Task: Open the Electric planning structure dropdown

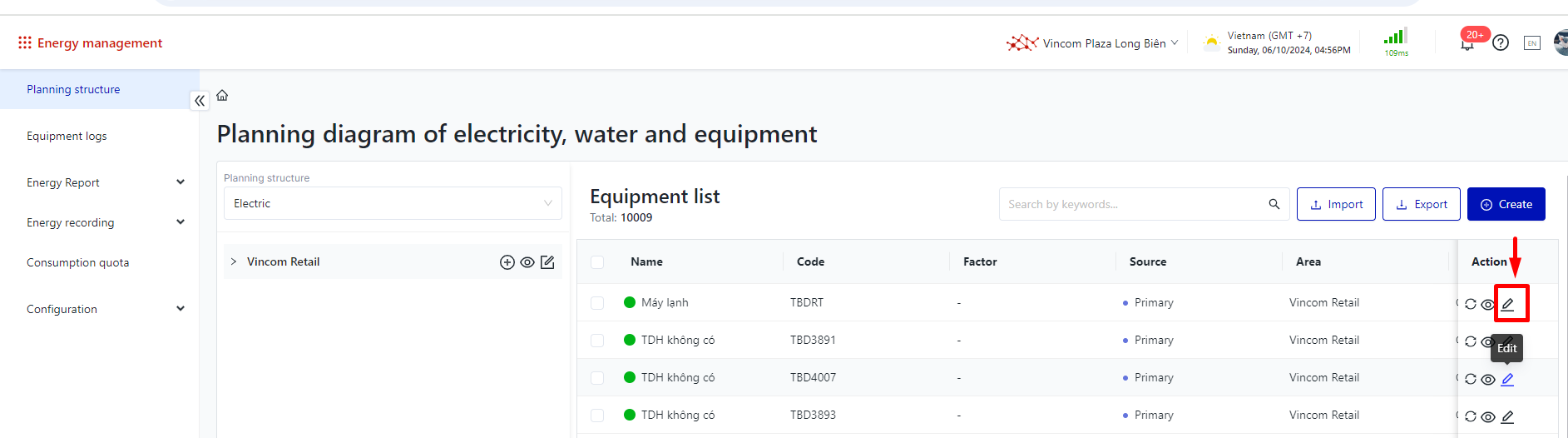Action: click(393, 203)
